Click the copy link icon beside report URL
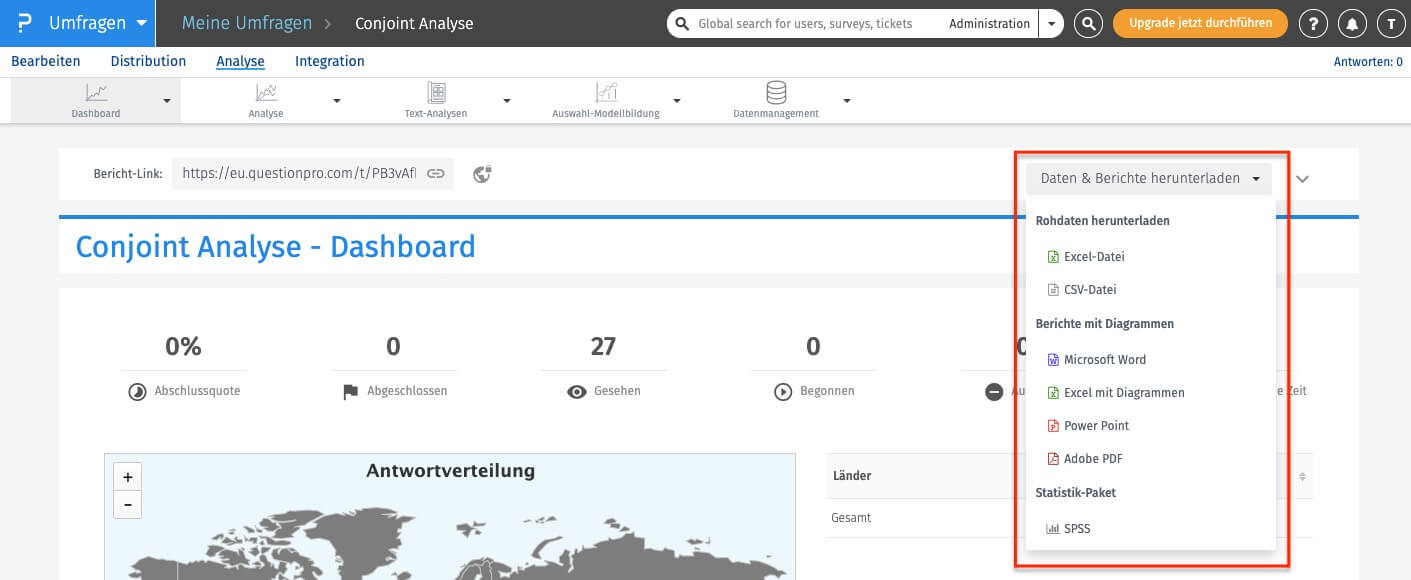Image resolution: width=1411 pixels, height=580 pixels. pyautogui.click(x=435, y=173)
